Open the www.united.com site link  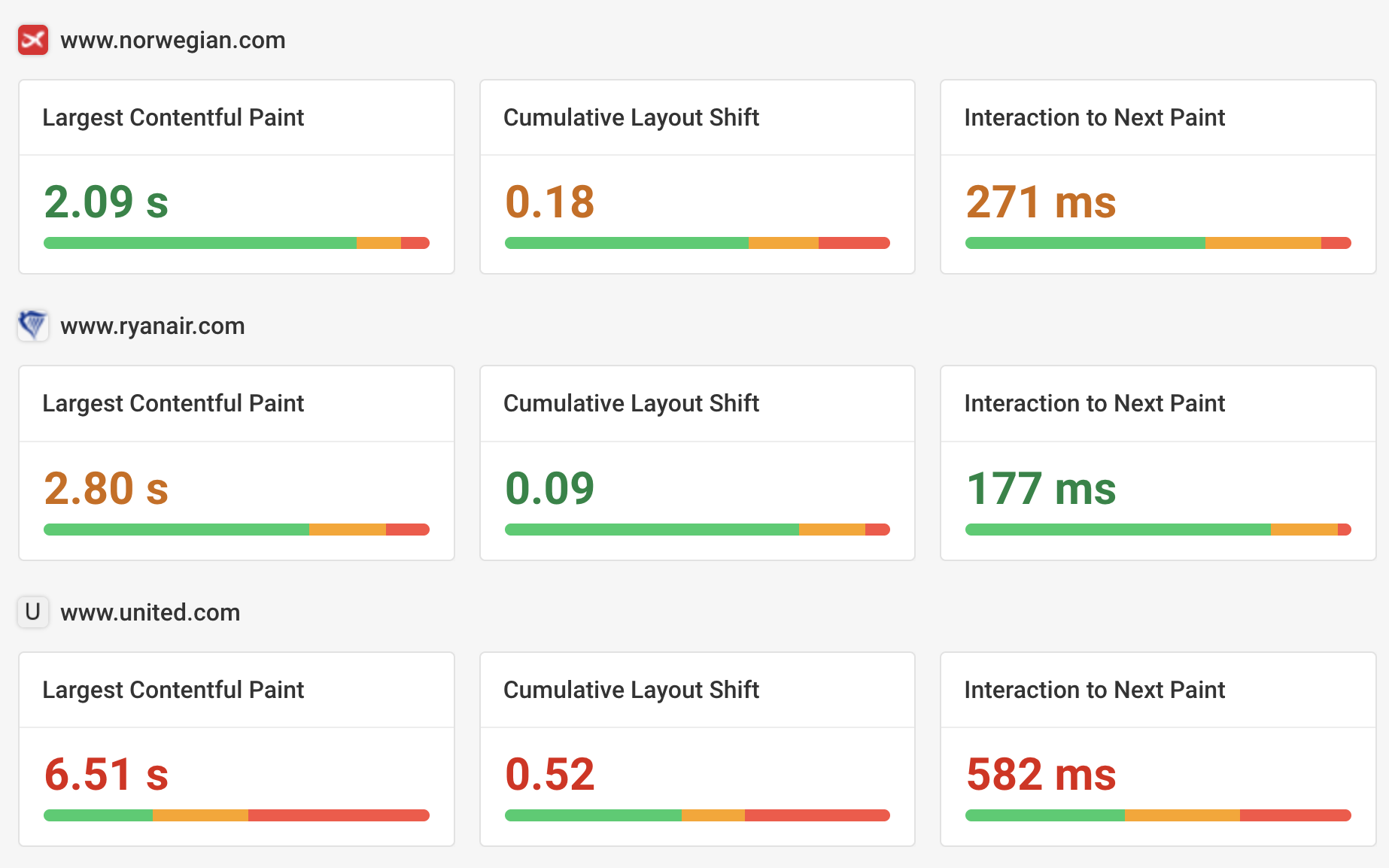(150, 612)
